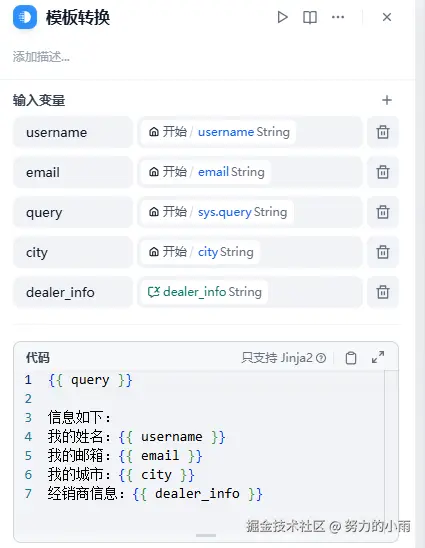Viewport: 425px width, 548px height.
Task: Open the help docs book icon
Action: [310, 17]
